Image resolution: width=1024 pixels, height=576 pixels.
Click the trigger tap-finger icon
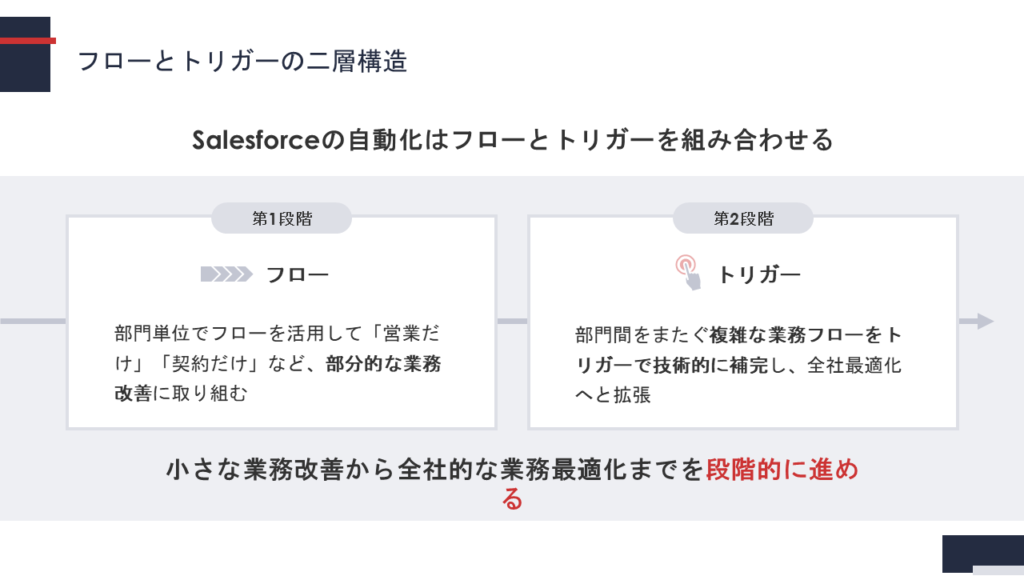pyautogui.click(x=688, y=272)
